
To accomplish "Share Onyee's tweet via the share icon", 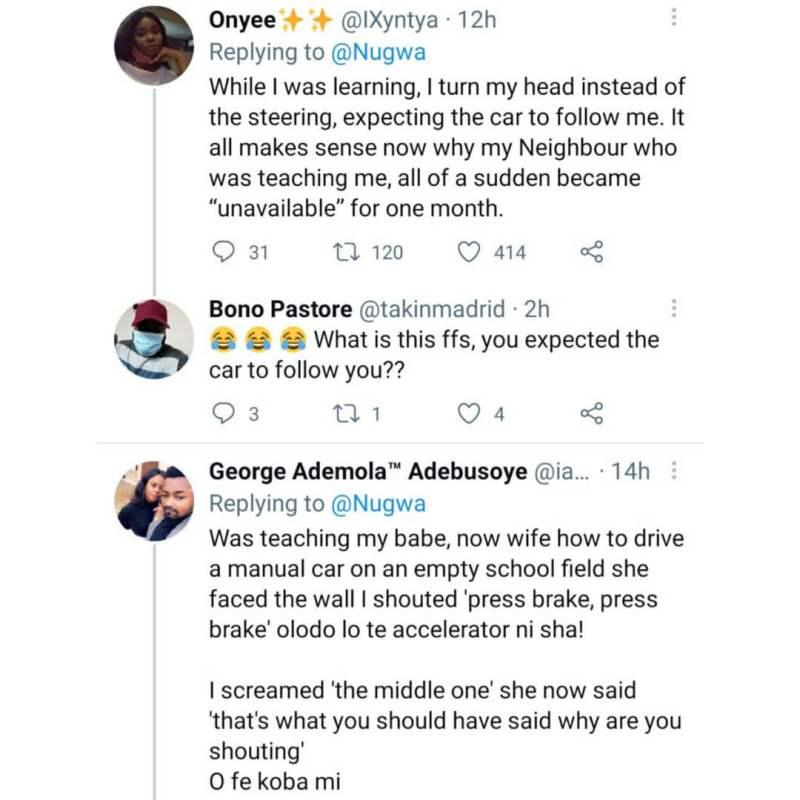I will pyautogui.click(x=594, y=253).
